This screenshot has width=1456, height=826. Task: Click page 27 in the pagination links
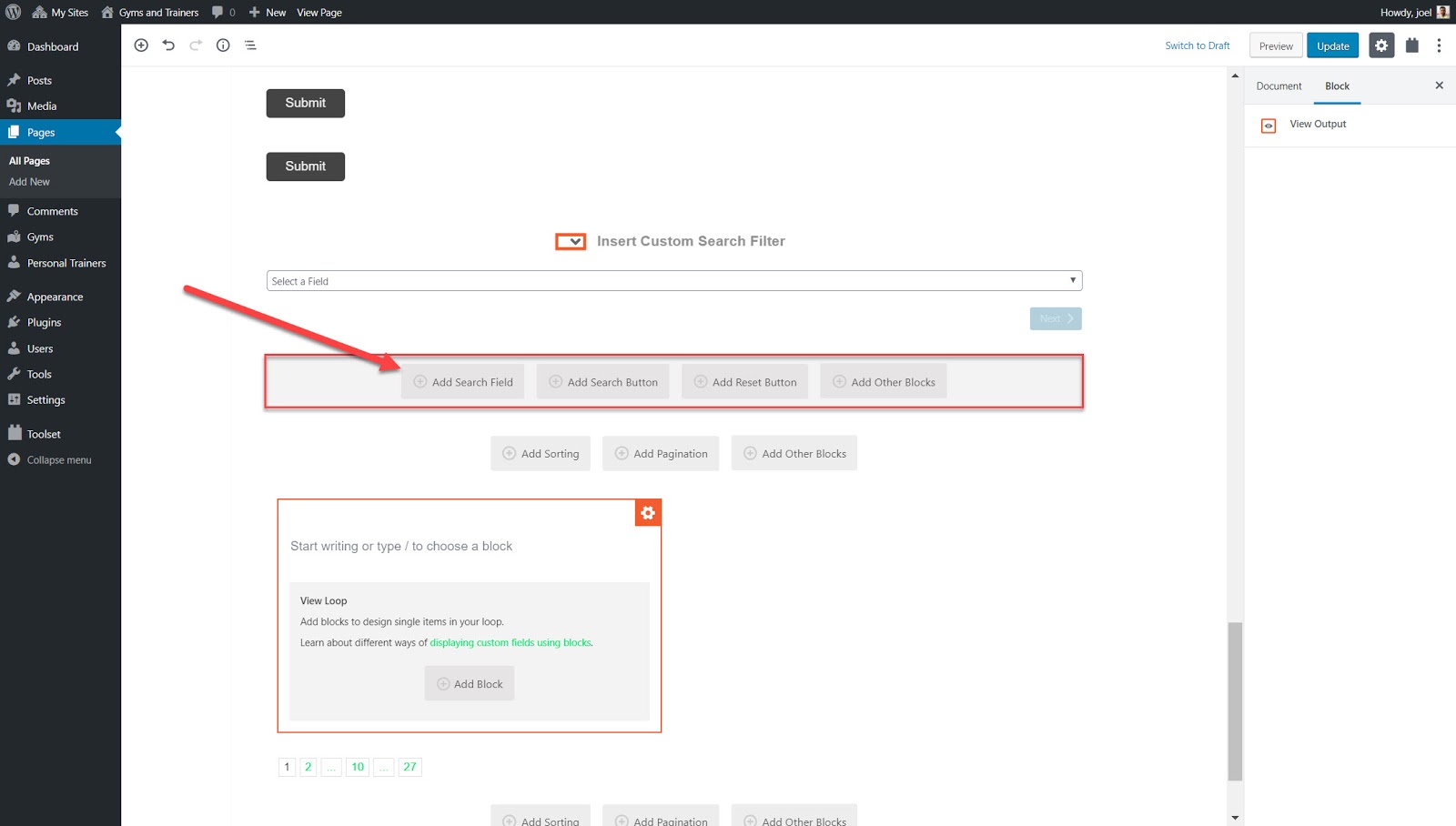pyautogui.click(x=409, y=767)
